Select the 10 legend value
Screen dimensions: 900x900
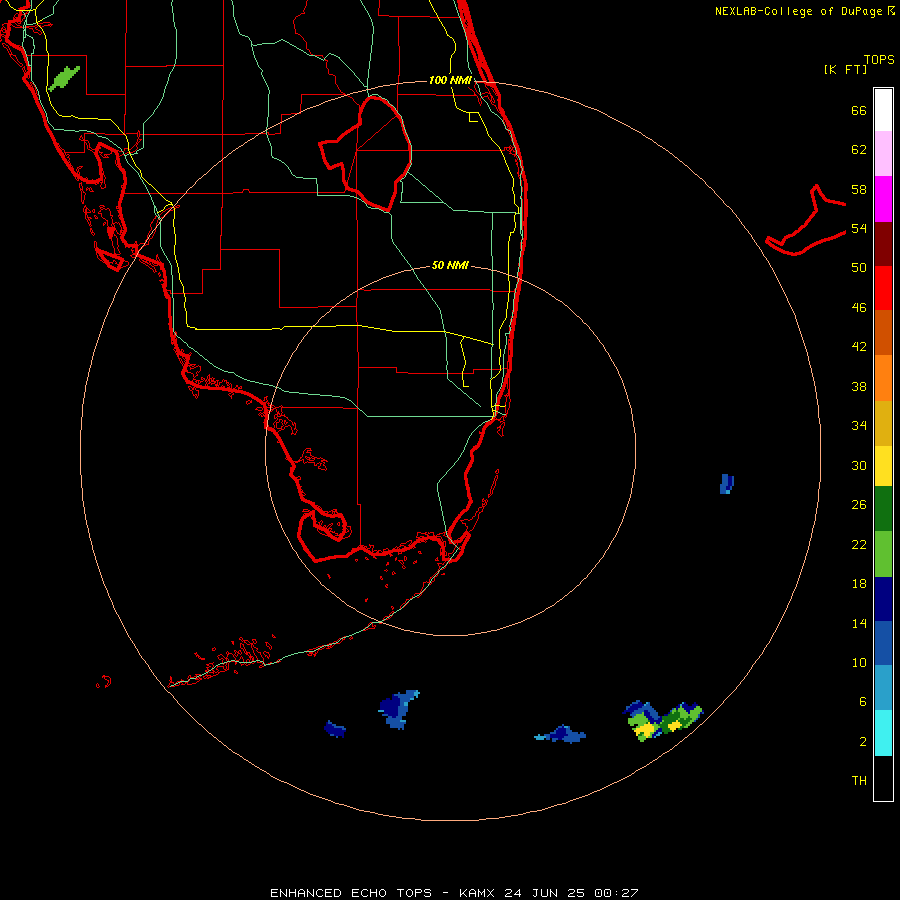tap(859, 663)
